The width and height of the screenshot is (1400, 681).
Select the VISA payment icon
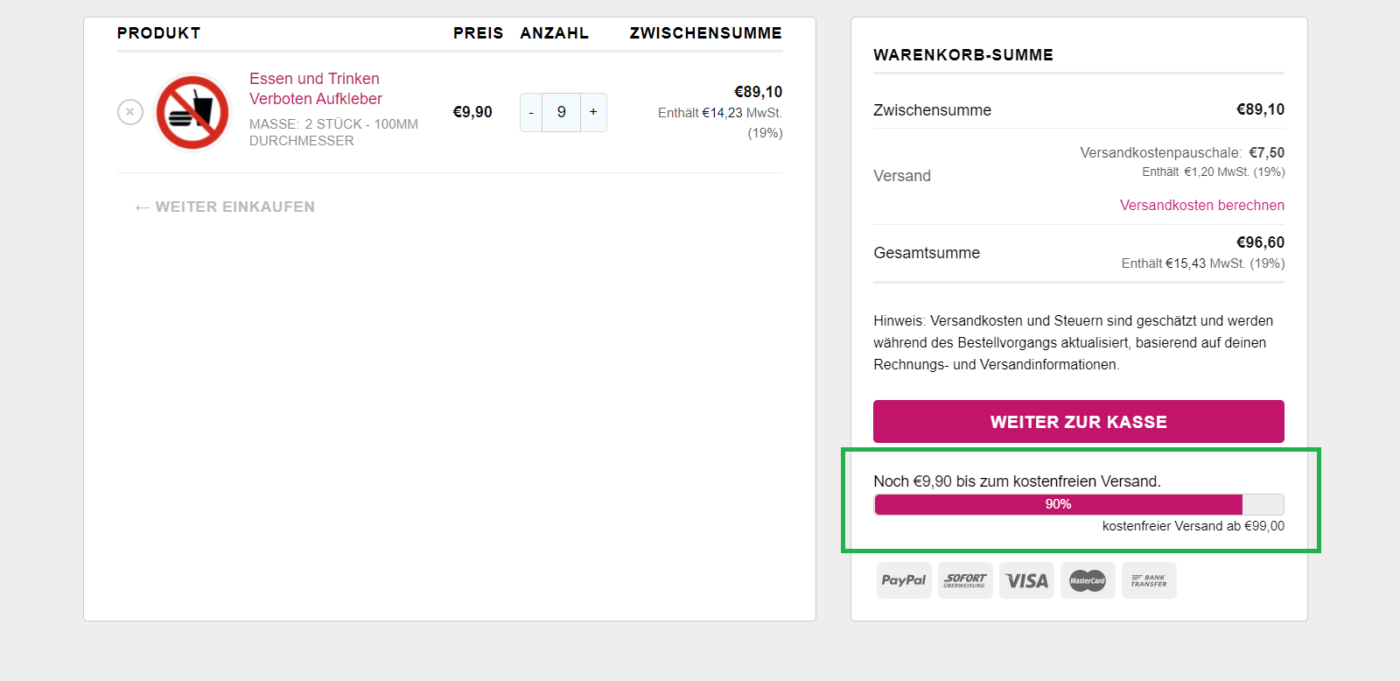tap(1026, 580)
